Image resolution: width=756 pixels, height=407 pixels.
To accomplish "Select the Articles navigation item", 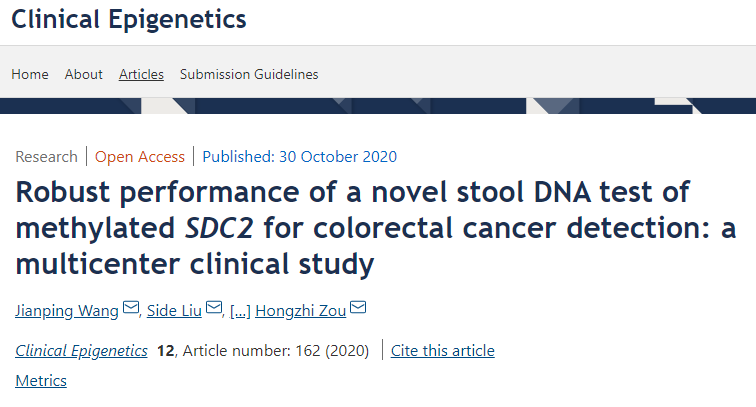I will click(x=141, y=74).
